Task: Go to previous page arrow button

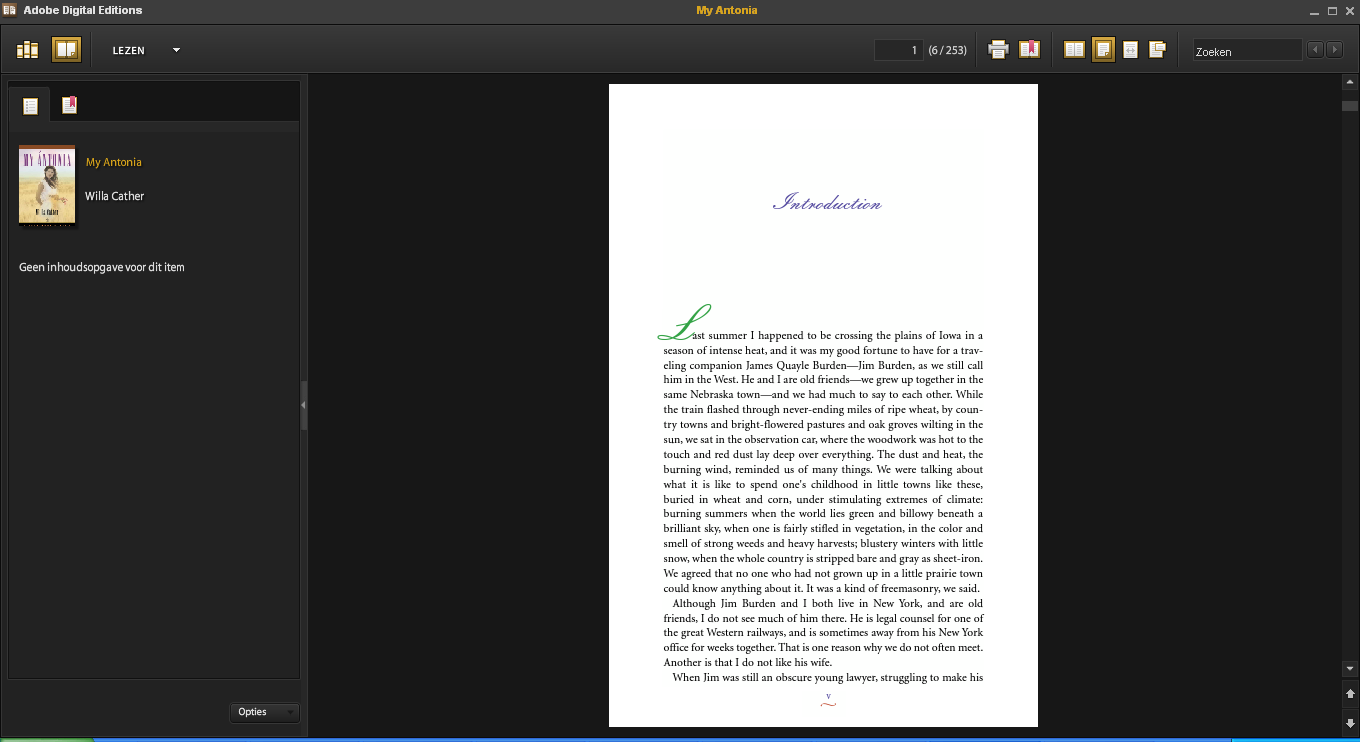Action: click(x=1350, y=693)
